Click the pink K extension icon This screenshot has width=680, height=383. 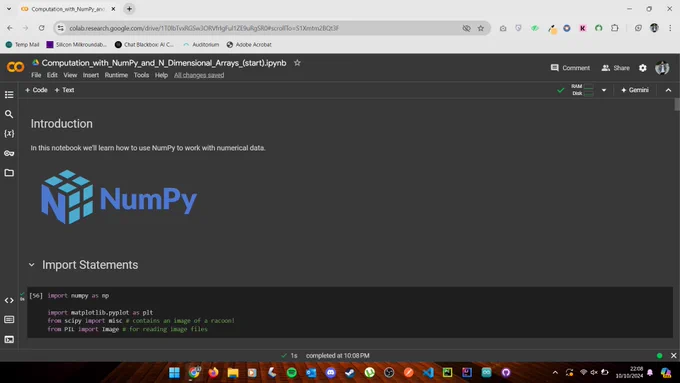click(x=582, y=28)
